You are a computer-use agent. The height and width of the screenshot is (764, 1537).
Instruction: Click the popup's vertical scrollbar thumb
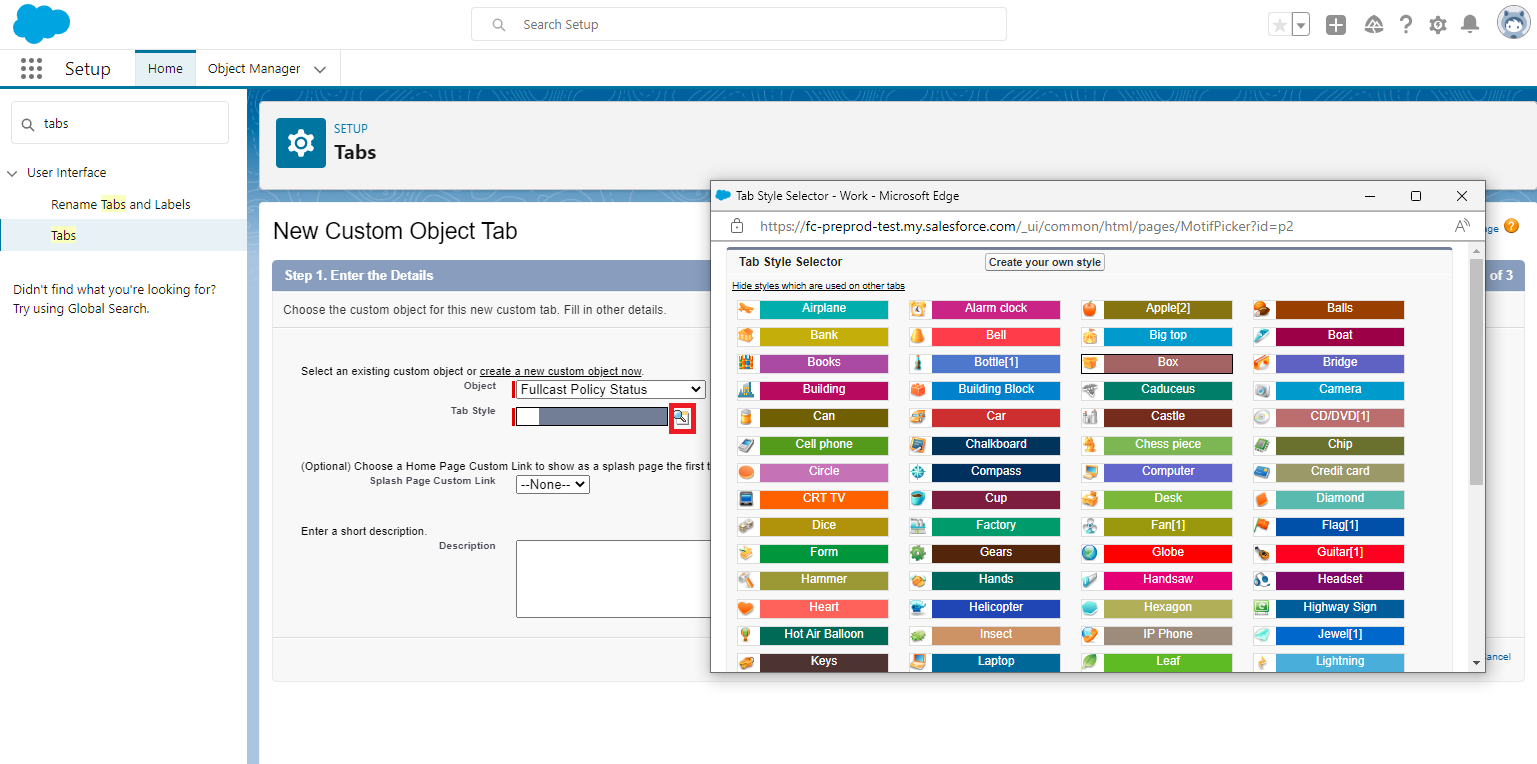point(1477,372)
